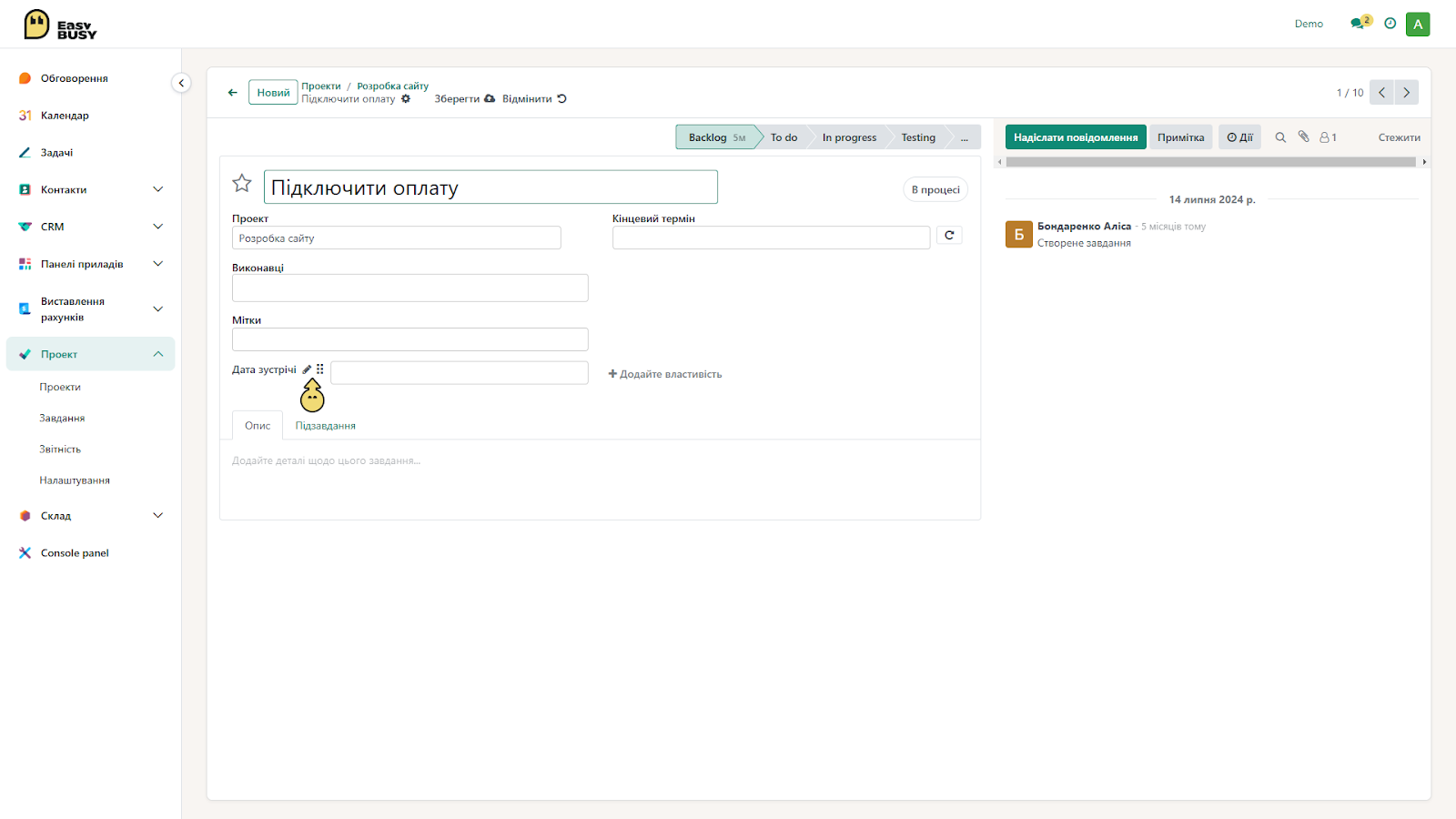Star the task as priority
The height and width of the screenshot is (819, 1456).
[x=242, y=183]
